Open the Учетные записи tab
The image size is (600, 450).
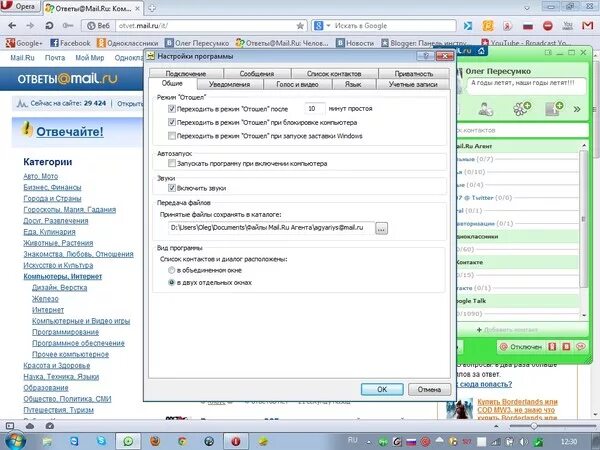pos(413,84)
